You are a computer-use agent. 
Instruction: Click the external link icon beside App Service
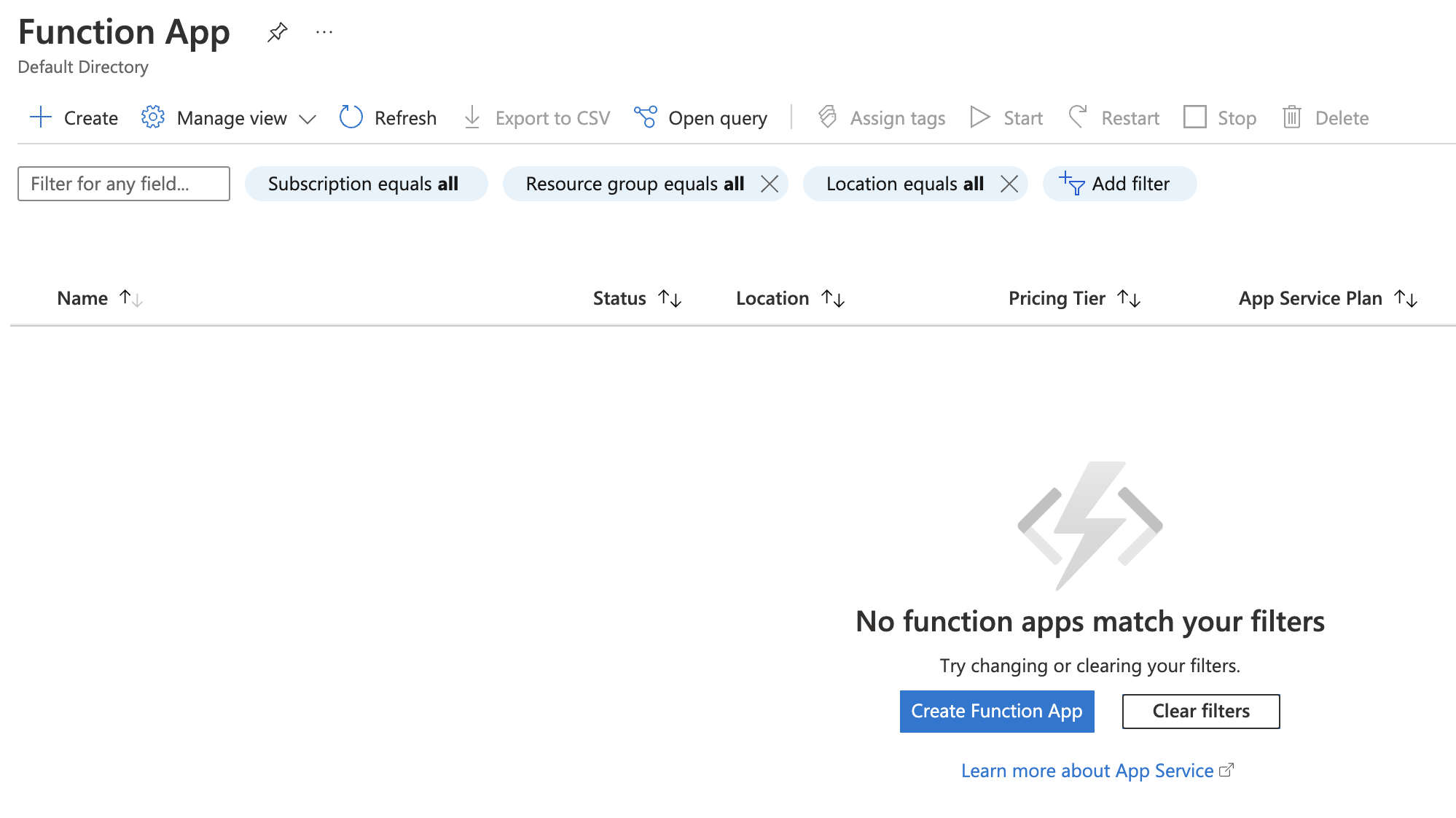[x=1226, y=770]
